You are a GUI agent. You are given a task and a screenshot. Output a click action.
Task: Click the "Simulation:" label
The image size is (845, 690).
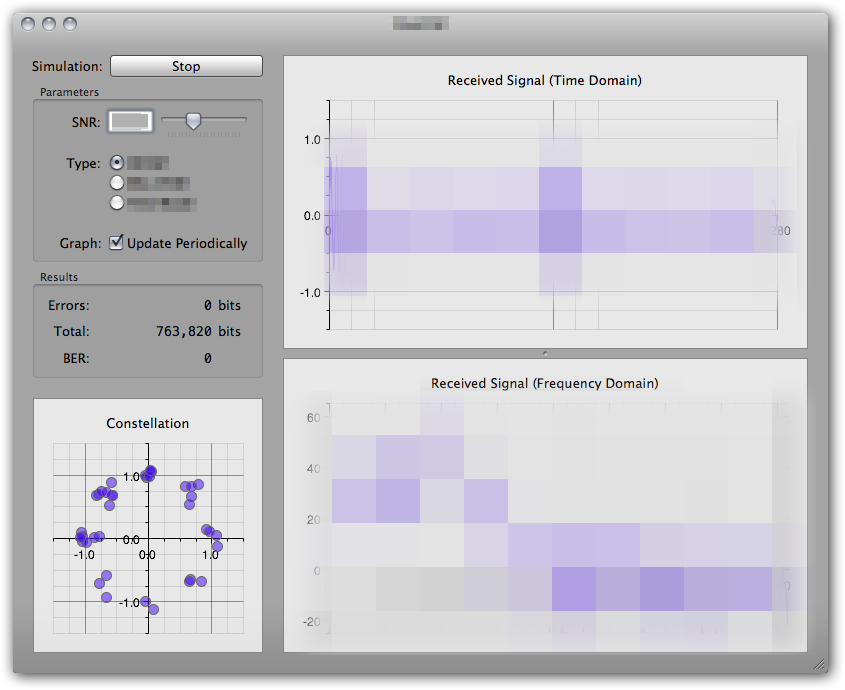[67, 66]
